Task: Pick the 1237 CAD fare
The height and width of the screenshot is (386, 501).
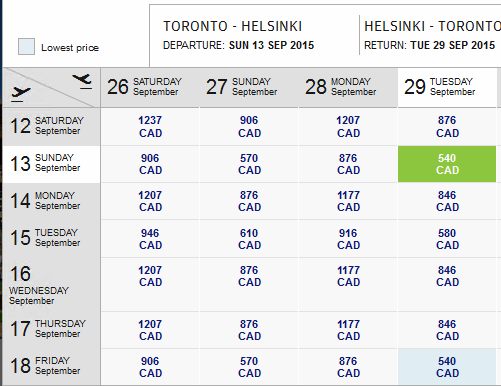Action: (x=150, y=126)
